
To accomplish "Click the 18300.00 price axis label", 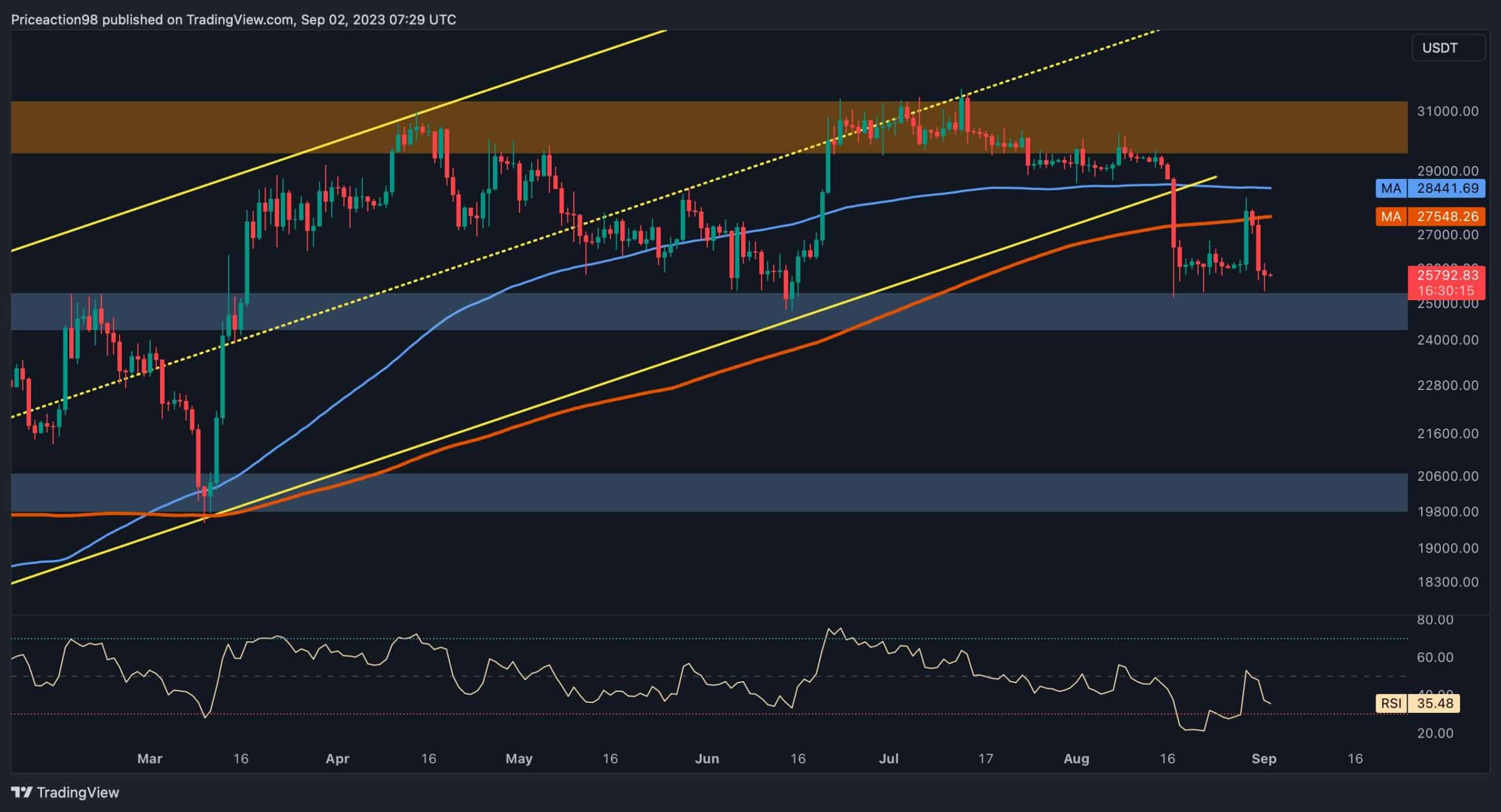I will (1447, 582).
